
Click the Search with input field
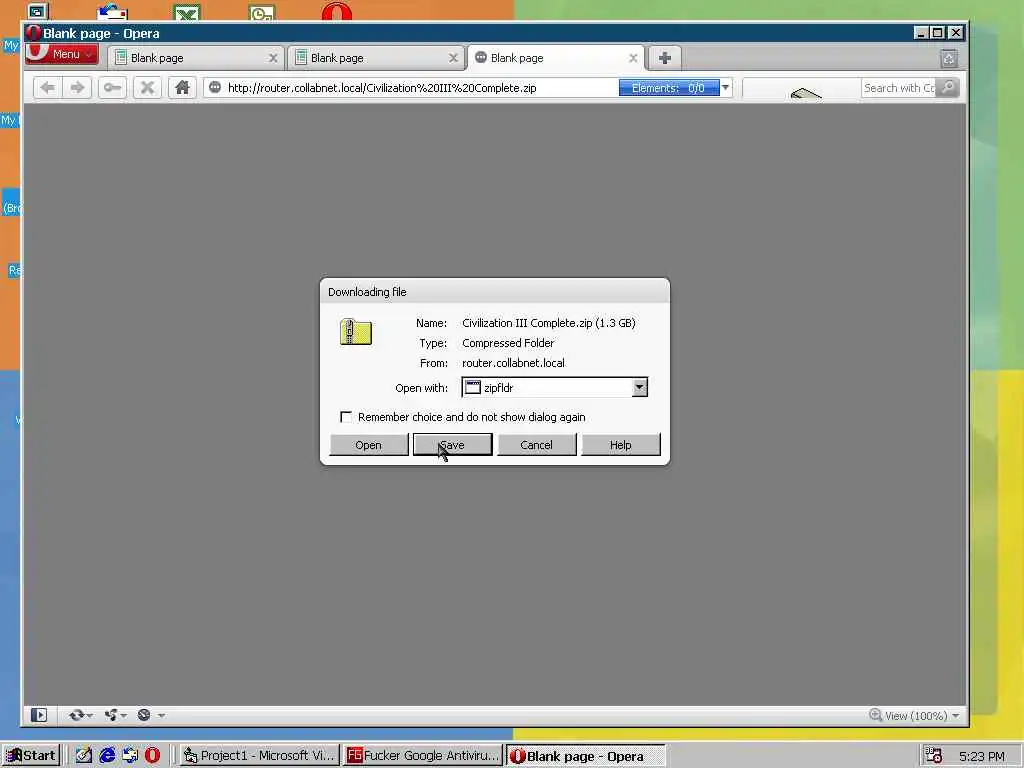coord(899,88)
